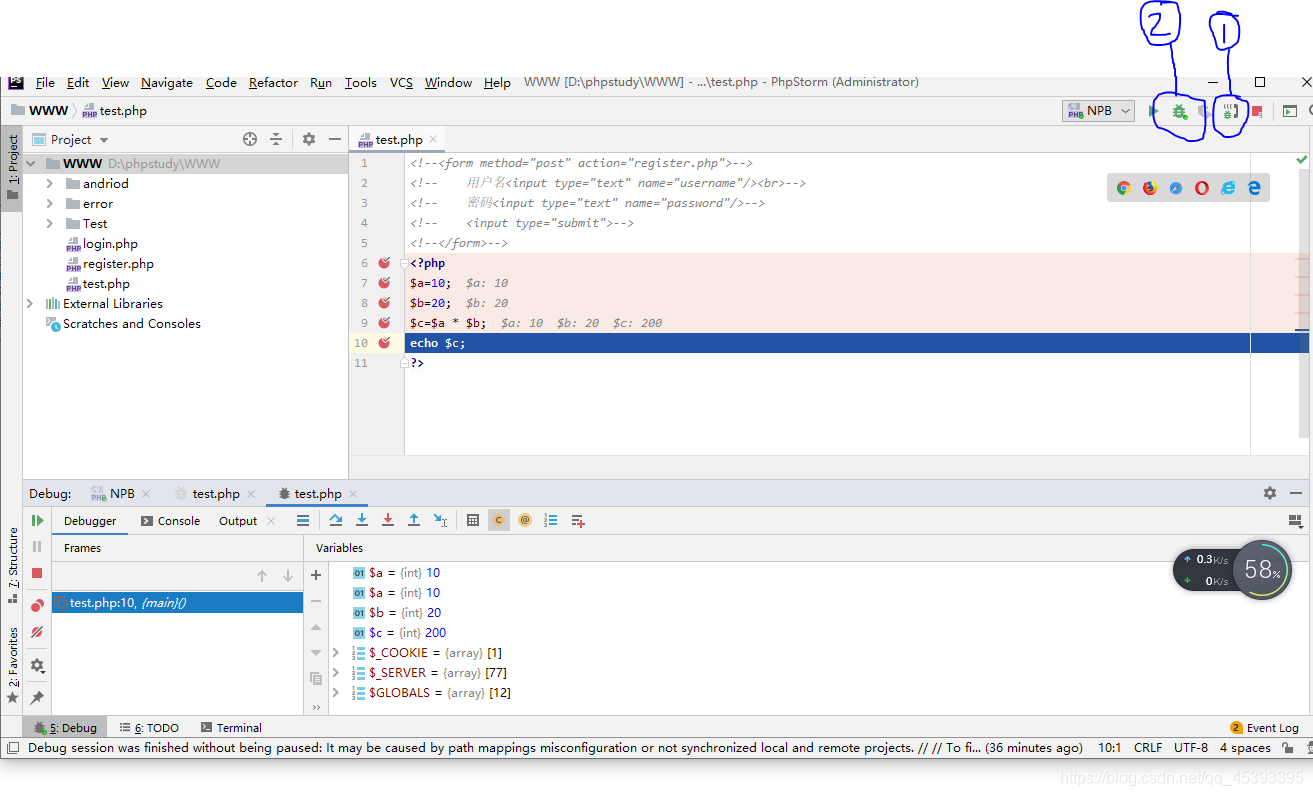The height and width of the screenshot is (796, 1313).
Task: Toggle the @ button in the debugger toolbar
Action: pyautogui.click(x=525, y=520)
